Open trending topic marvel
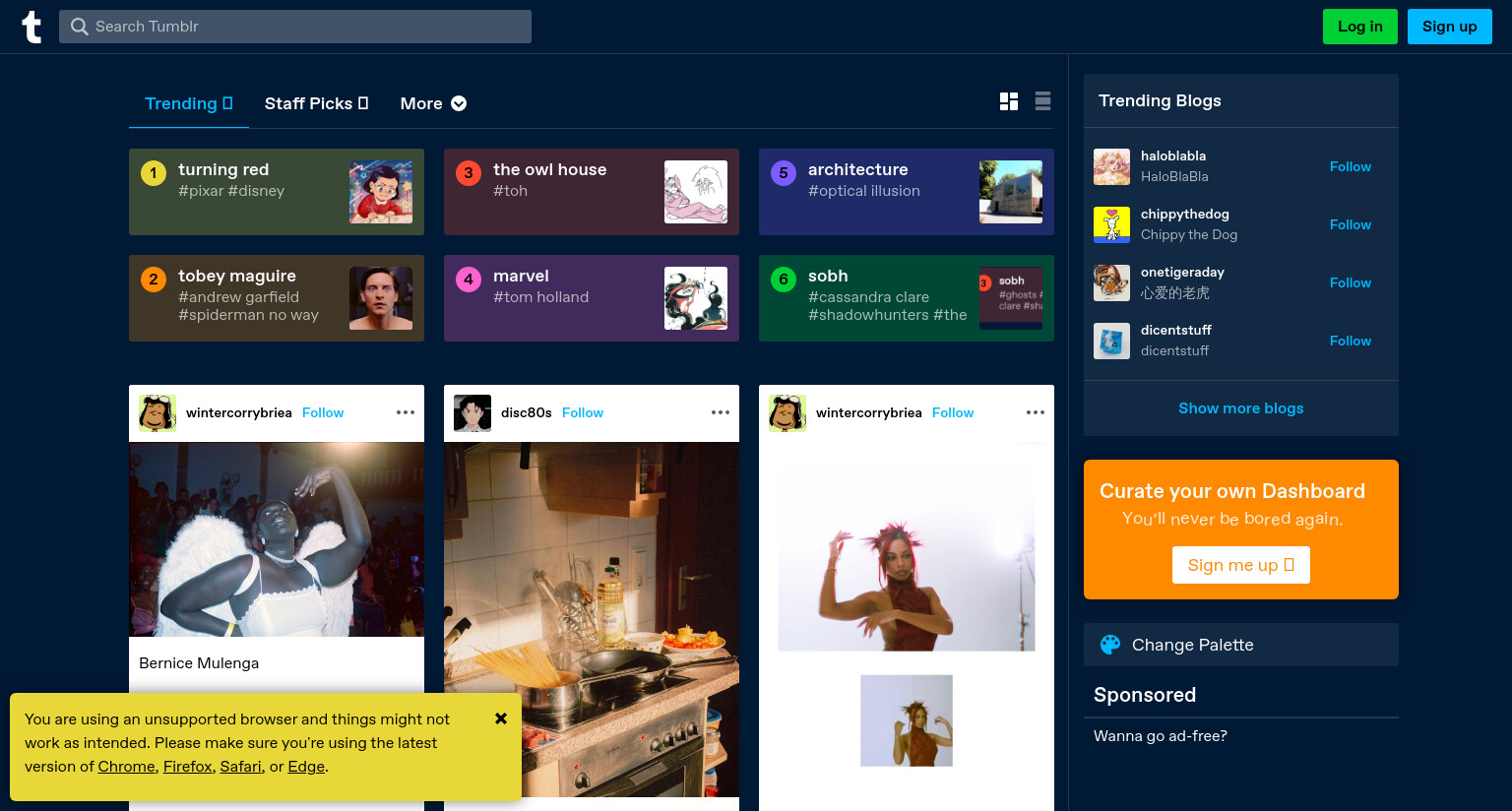This screenshot has height=811, width=1512. click(592, 298)
